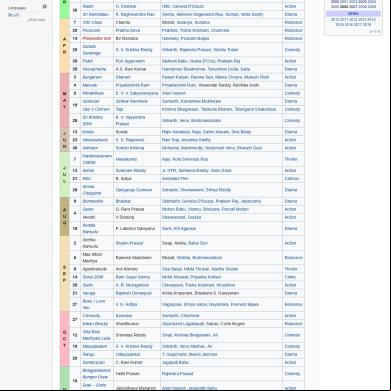Image resolution: width=391 pixels, height=391 pixels.
Task: Click director S. V. Krishna Reddy in Sarada Saradaga row
Action: pos(134,50)
